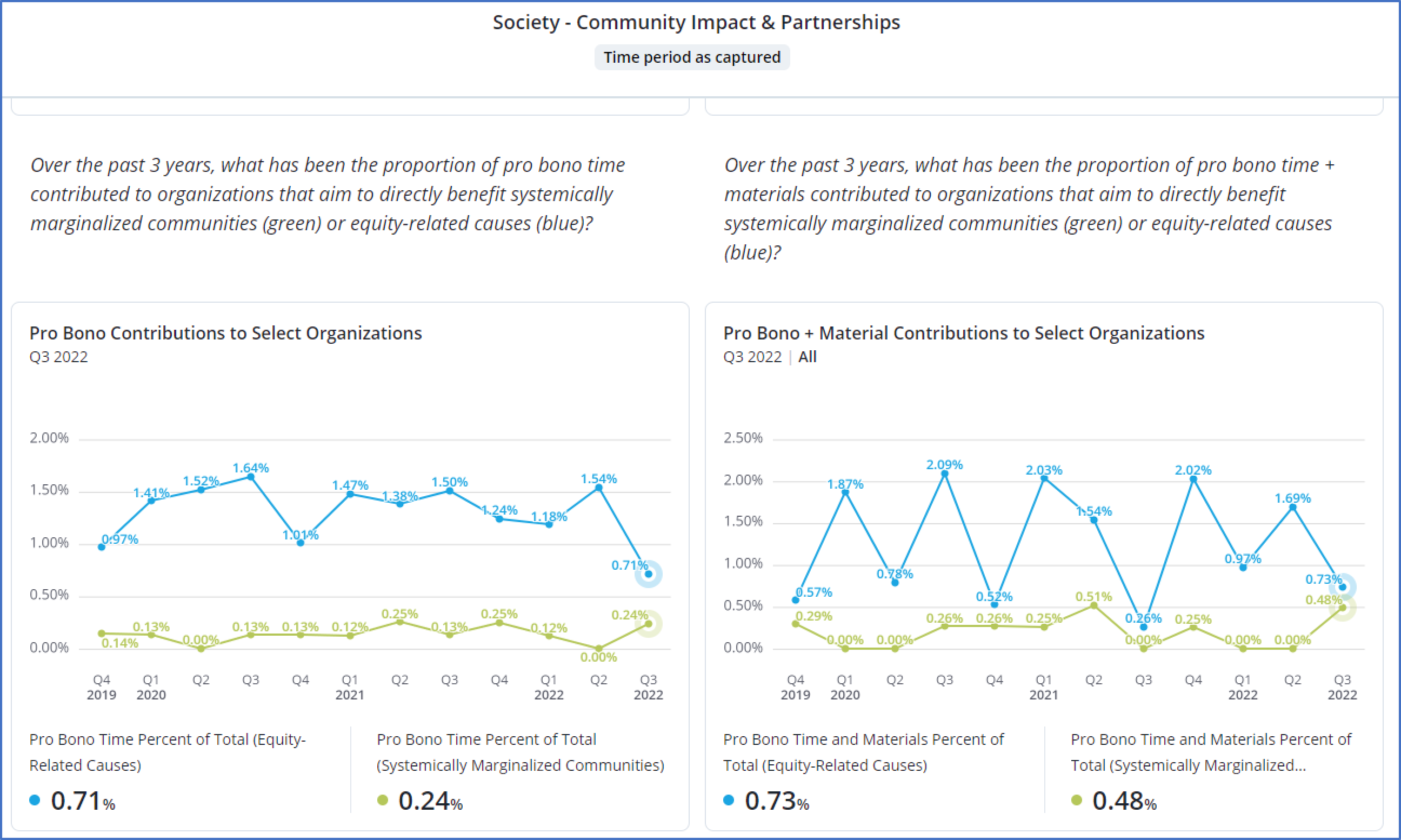Click the green legend dot beside large 0.24%
The image size is (1401, 840).
[x=383, y=801]
